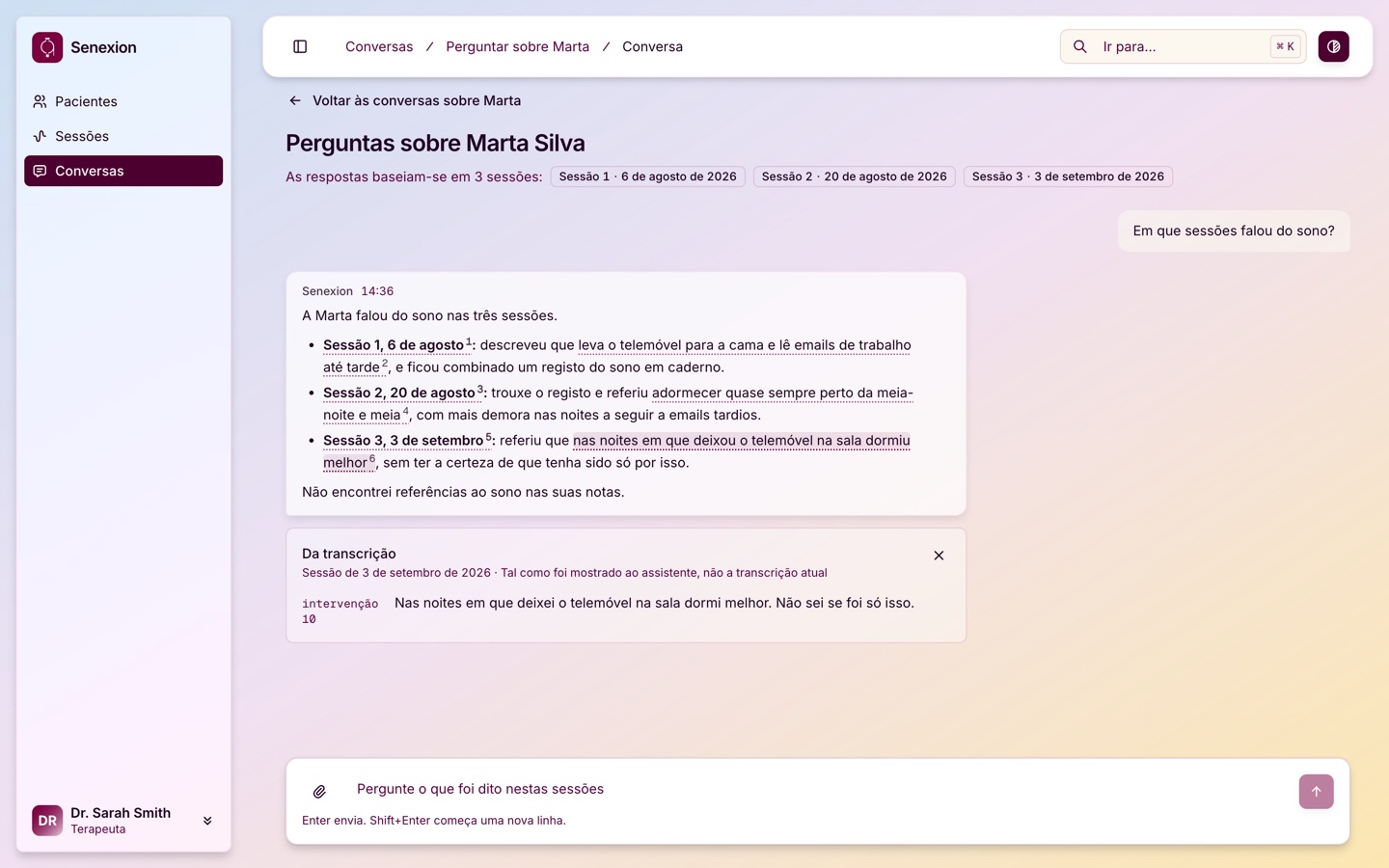Click citation 1 after Sessão 1
Screen dimensions: 1389x868
[x=469, y=341]
